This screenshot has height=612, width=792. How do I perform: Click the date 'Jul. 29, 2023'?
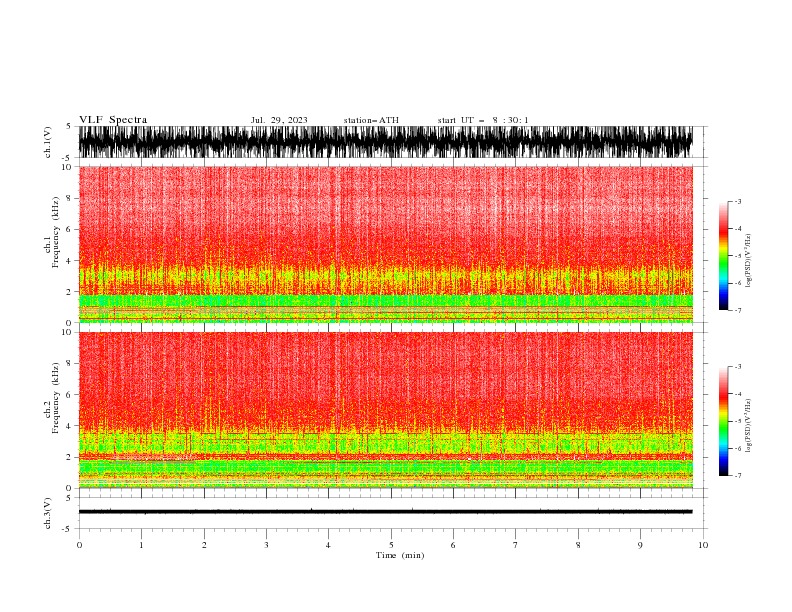(x=279, y=120)
